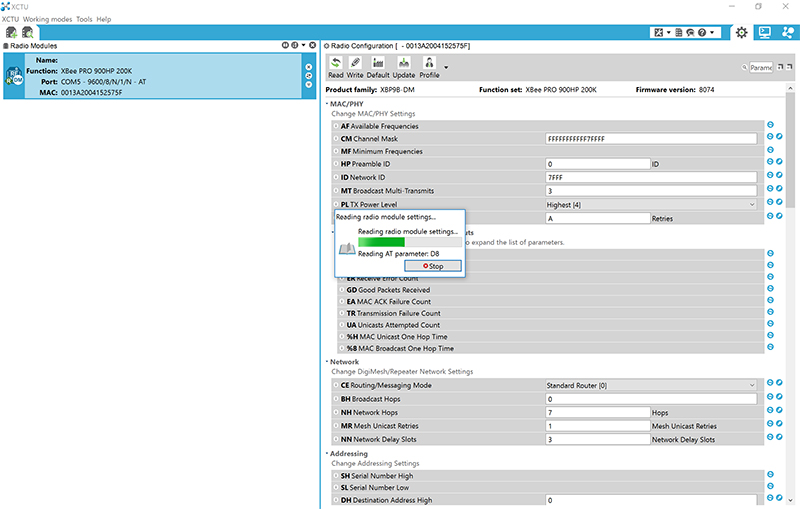Write the HP Preamble ID parameter
This screenshot has height=509, width=800.
pos(780,162)
